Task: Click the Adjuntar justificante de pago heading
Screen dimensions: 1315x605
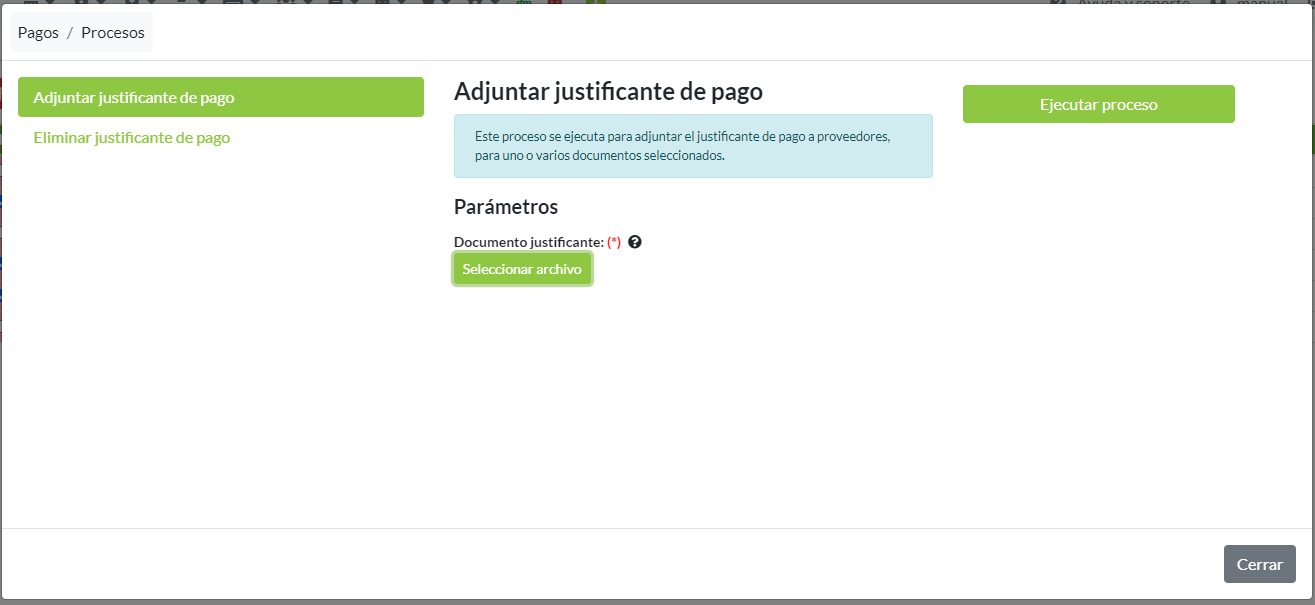Action: click(x=608, y=92)
